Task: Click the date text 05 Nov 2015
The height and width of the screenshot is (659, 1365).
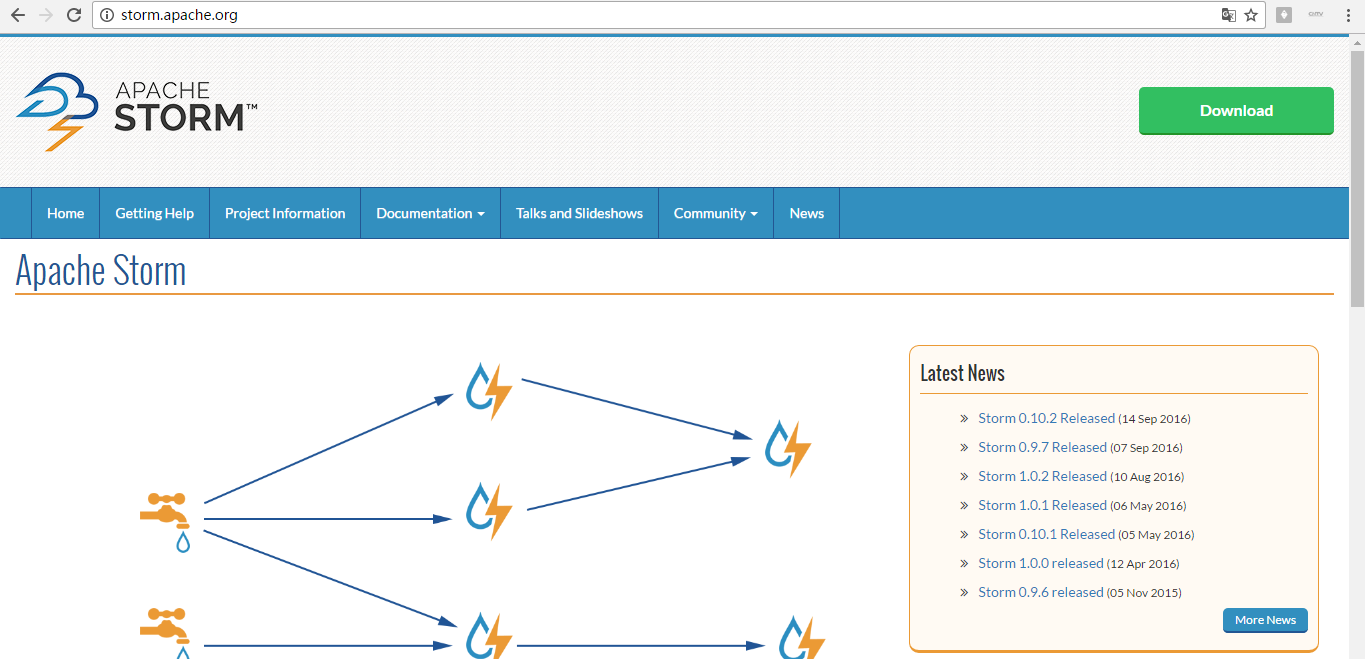Action: (1144, 593)
